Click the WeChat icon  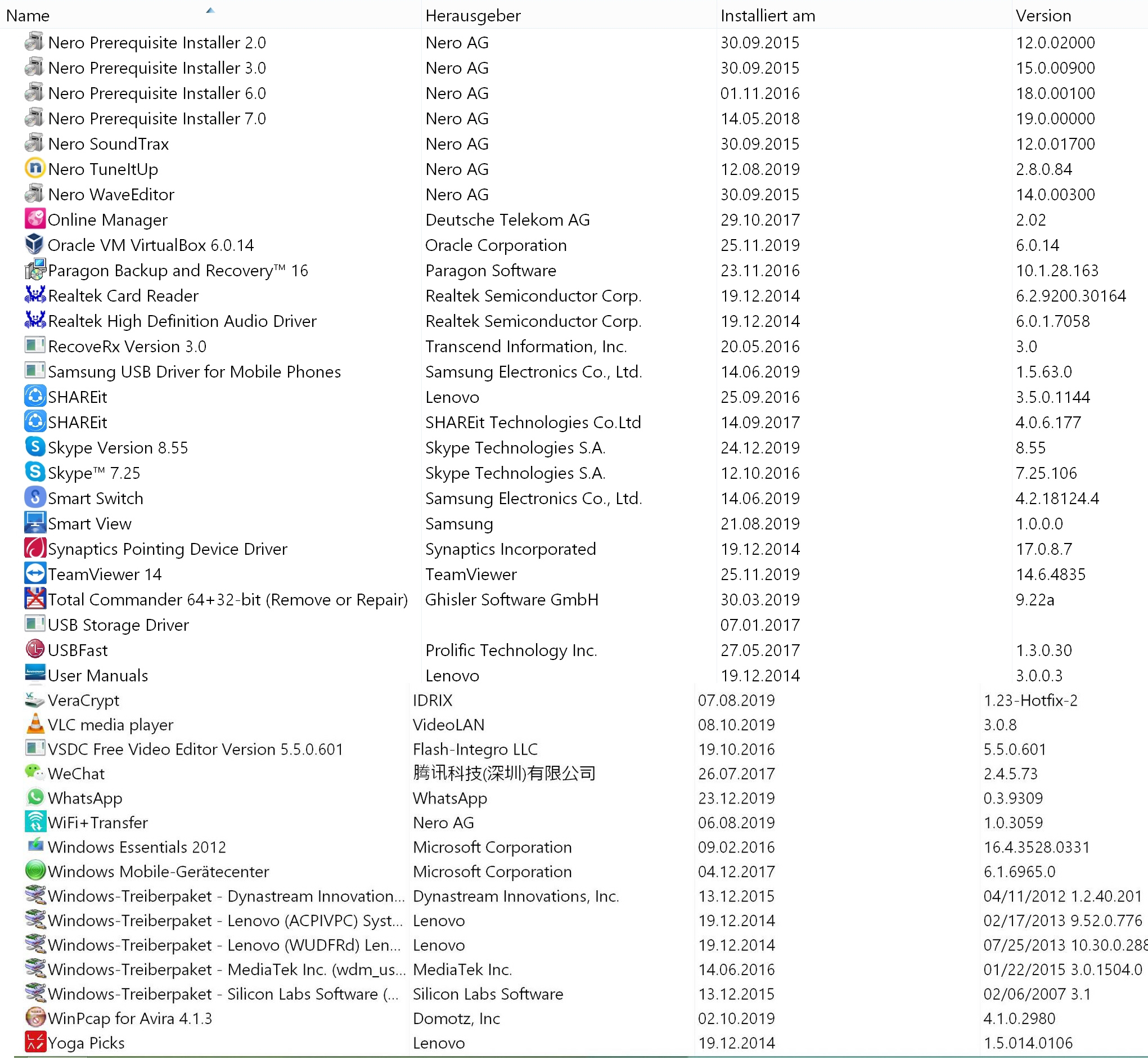click(x=34, y=773)
